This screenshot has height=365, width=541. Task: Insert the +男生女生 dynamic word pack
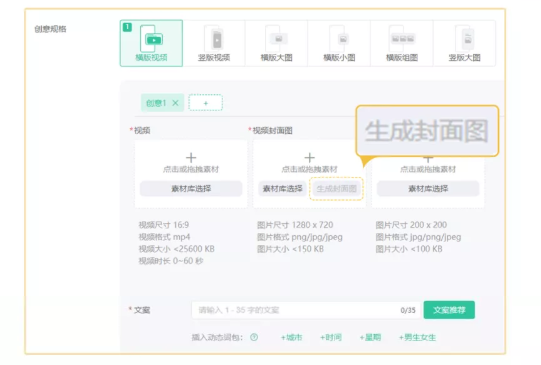tap(417, 337)
